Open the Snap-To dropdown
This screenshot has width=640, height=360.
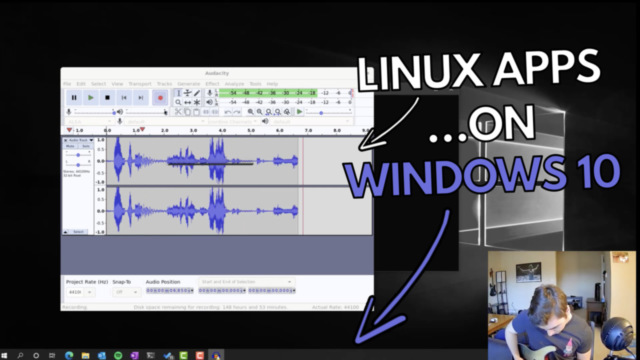click(127, 292)
